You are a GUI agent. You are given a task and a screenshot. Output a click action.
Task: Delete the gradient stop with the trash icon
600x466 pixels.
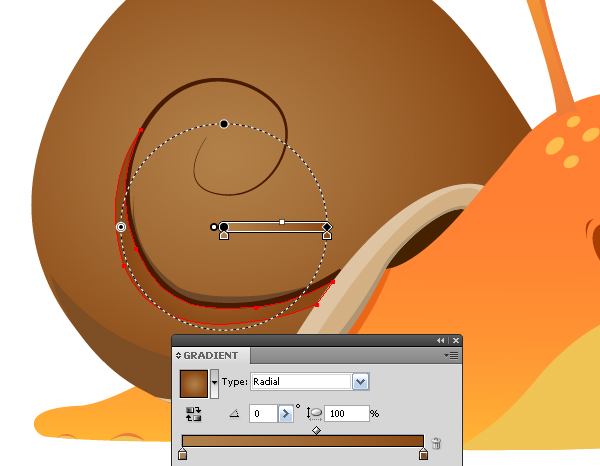pos(436,443)
